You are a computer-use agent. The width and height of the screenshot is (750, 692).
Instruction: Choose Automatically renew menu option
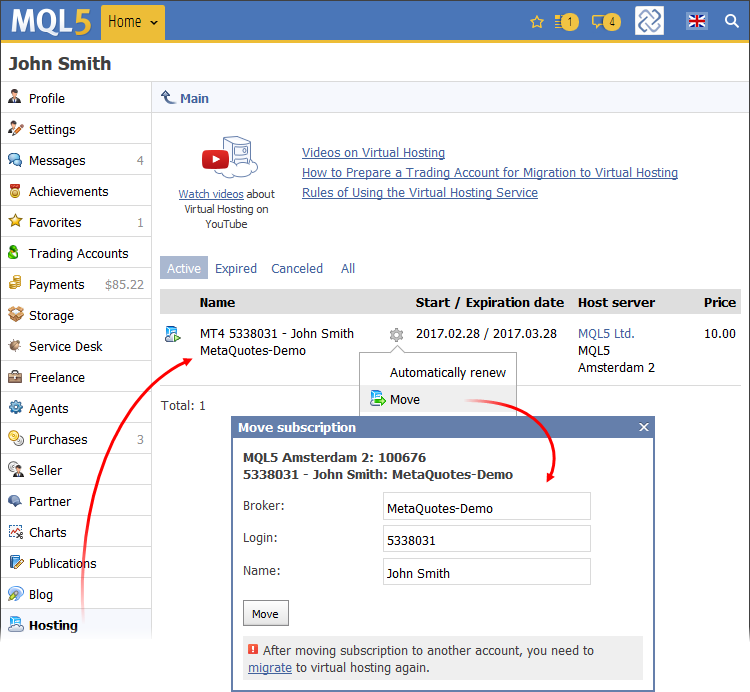click(x=438, y=372)
